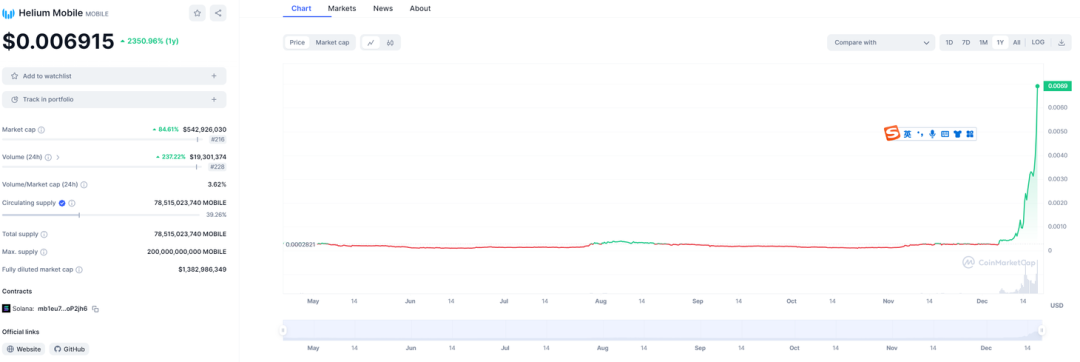Expand the Volume (24h) chevron
The height and width of the screenshot is (362, 1080).
tap(58, 157)
